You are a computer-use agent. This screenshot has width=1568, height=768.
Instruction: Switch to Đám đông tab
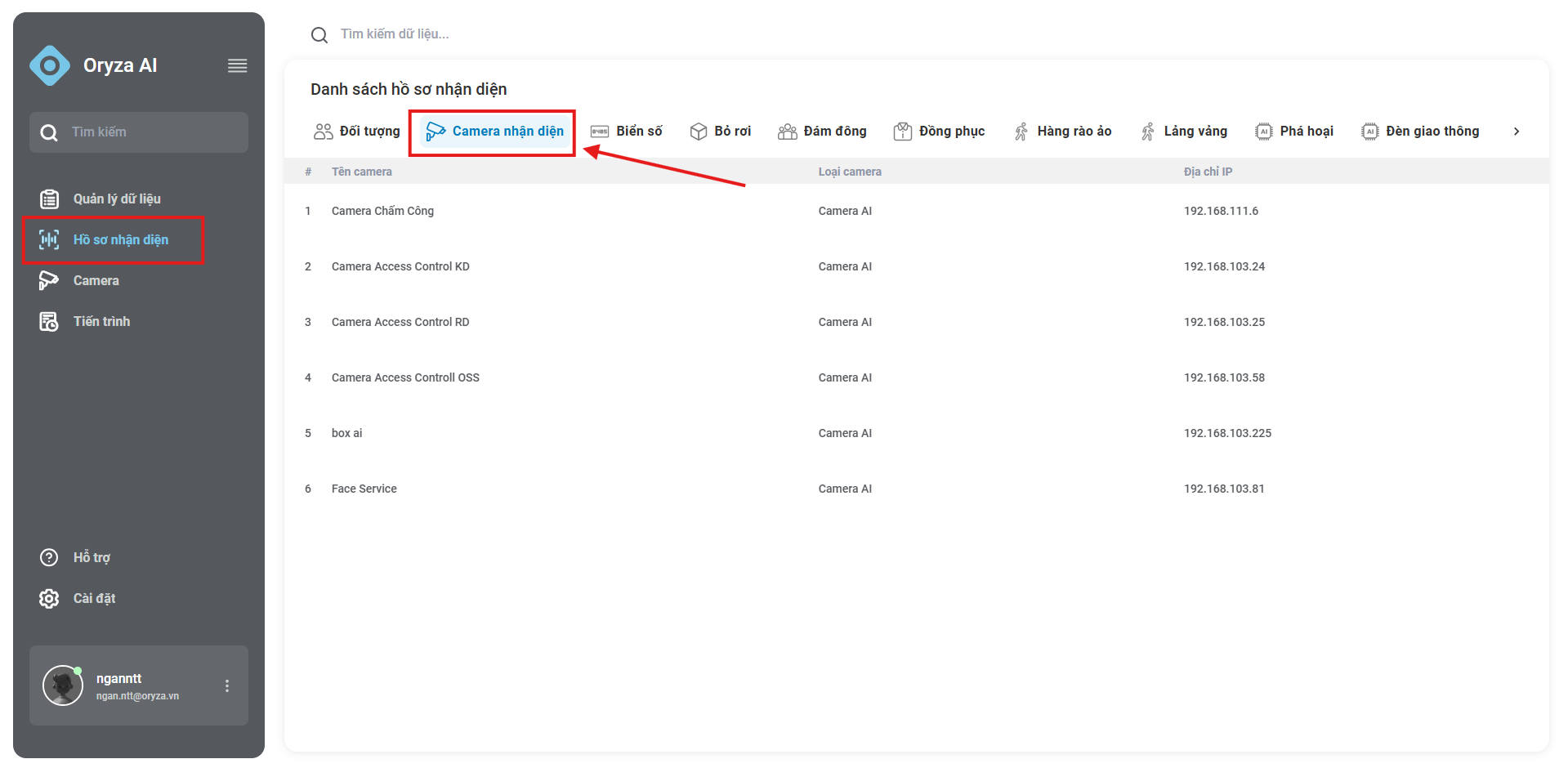click(x=822, y=132)
